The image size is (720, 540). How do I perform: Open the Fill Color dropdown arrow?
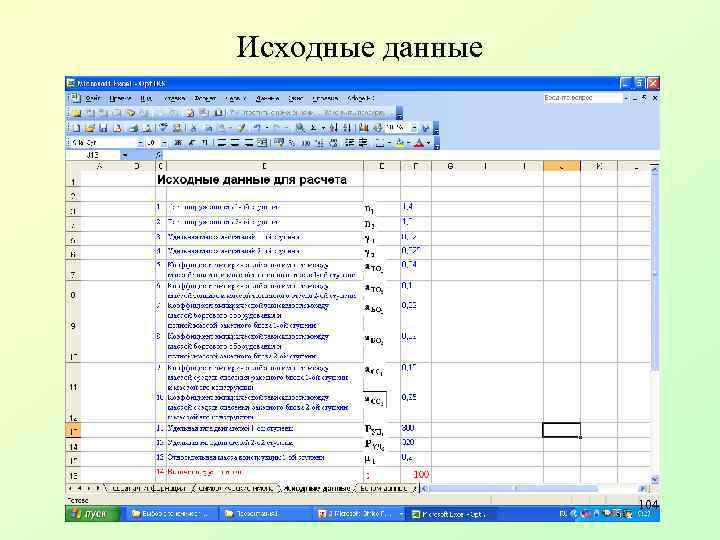(408, 143)
